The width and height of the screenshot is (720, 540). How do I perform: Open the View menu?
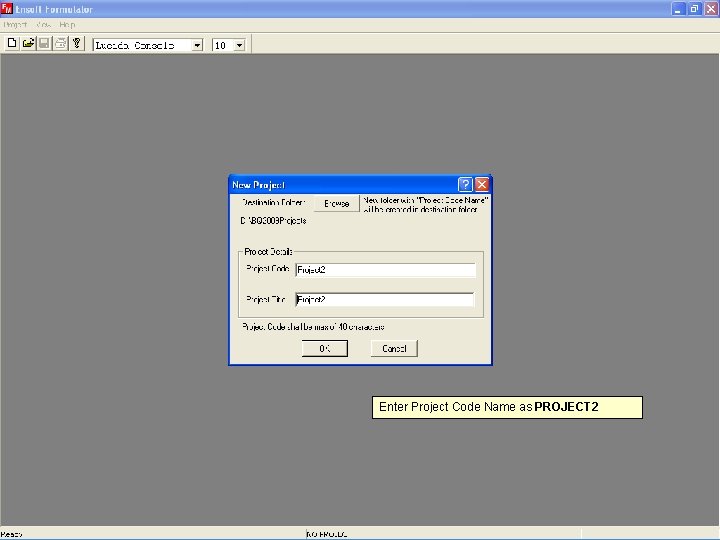44,25
